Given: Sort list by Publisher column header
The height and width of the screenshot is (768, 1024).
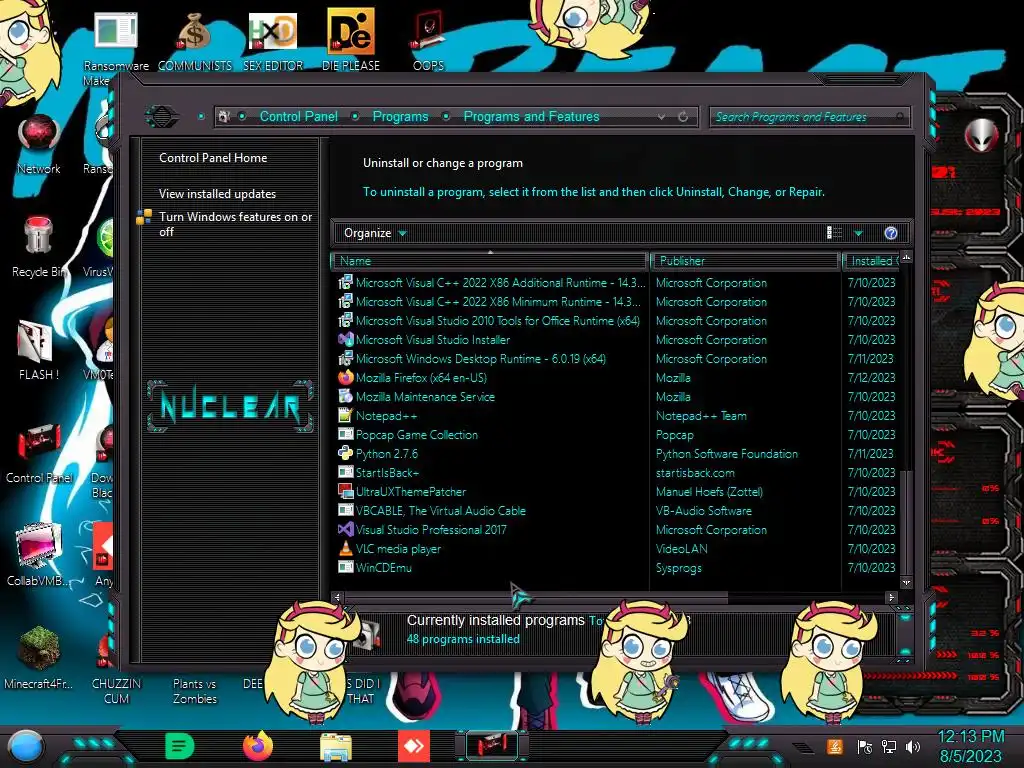Looking at the screenshot, I should point(745,261).
